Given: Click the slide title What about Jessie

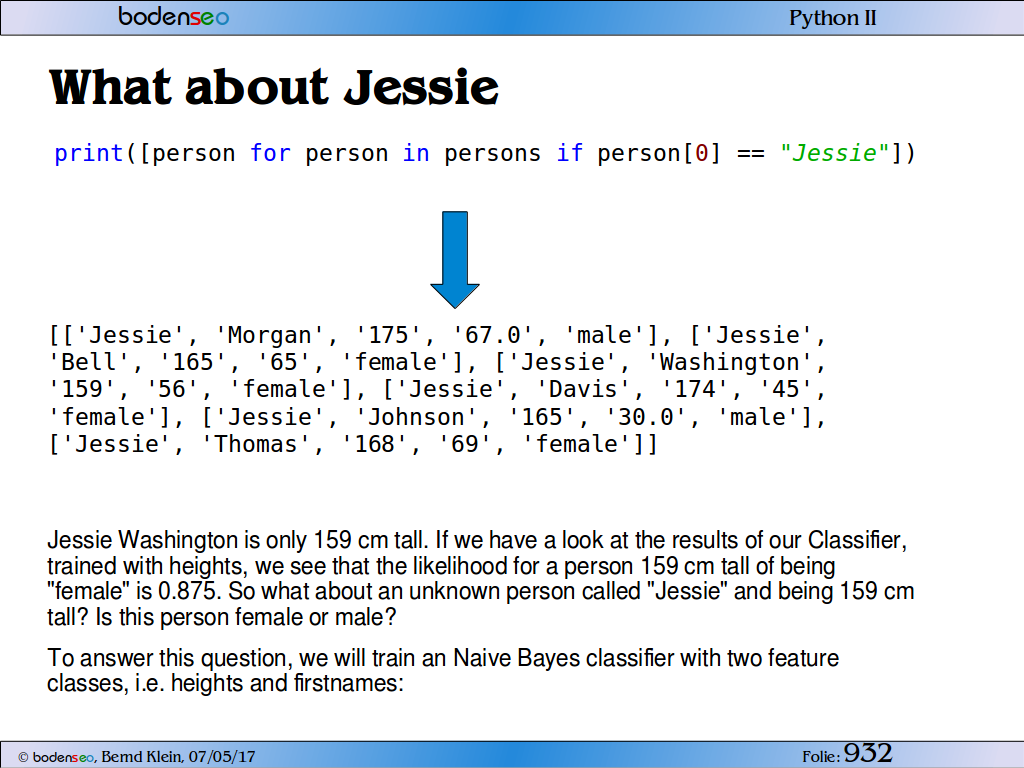Looking at the screenshot, I should click(x=274, y=87).
